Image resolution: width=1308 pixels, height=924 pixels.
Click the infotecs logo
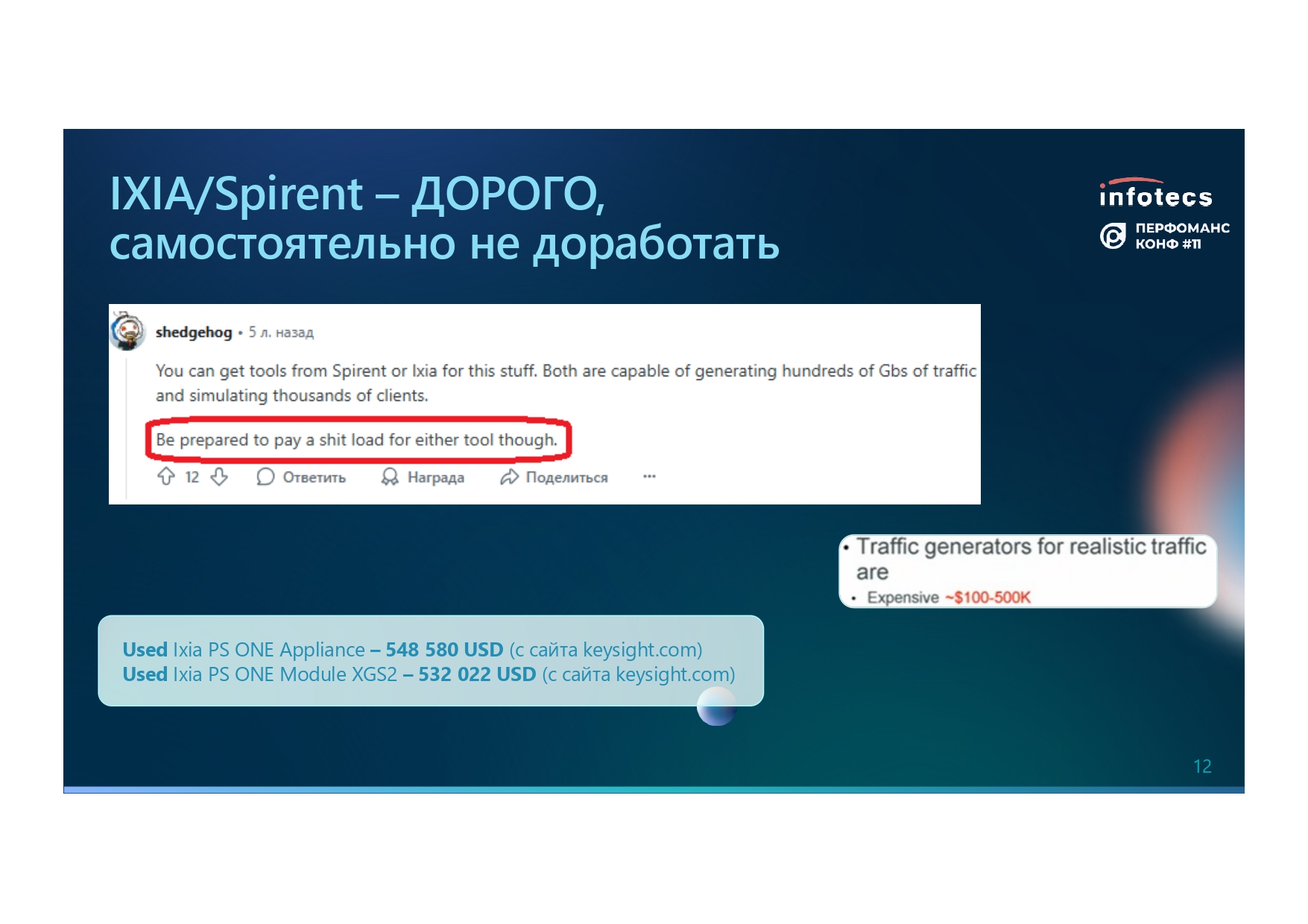click(x=1155, y=195)
